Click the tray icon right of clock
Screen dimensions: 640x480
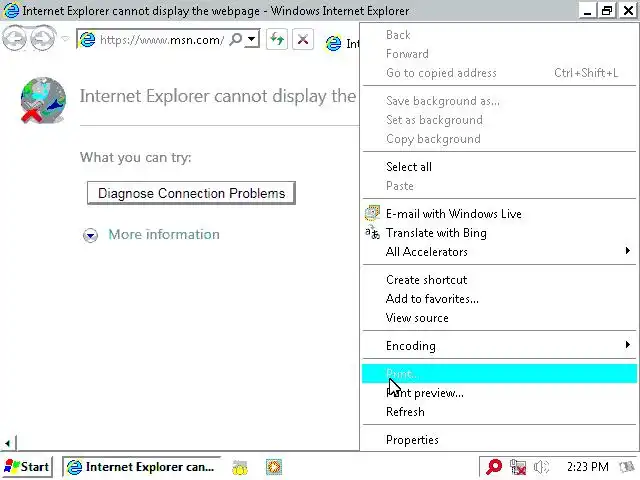pyautogui.click(x=627, y=467)
